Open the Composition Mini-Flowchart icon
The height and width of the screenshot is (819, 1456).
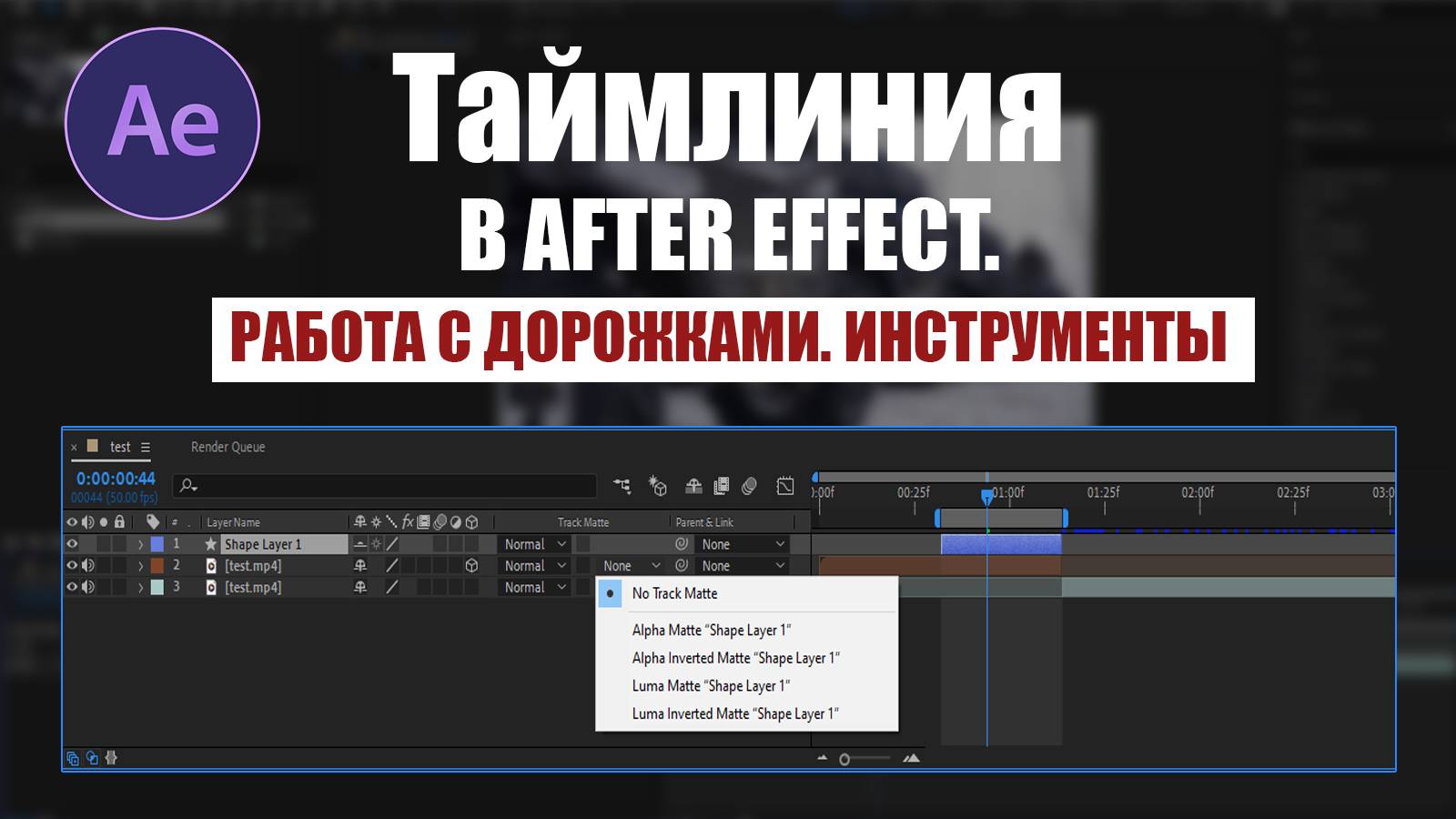click(621, 487)
